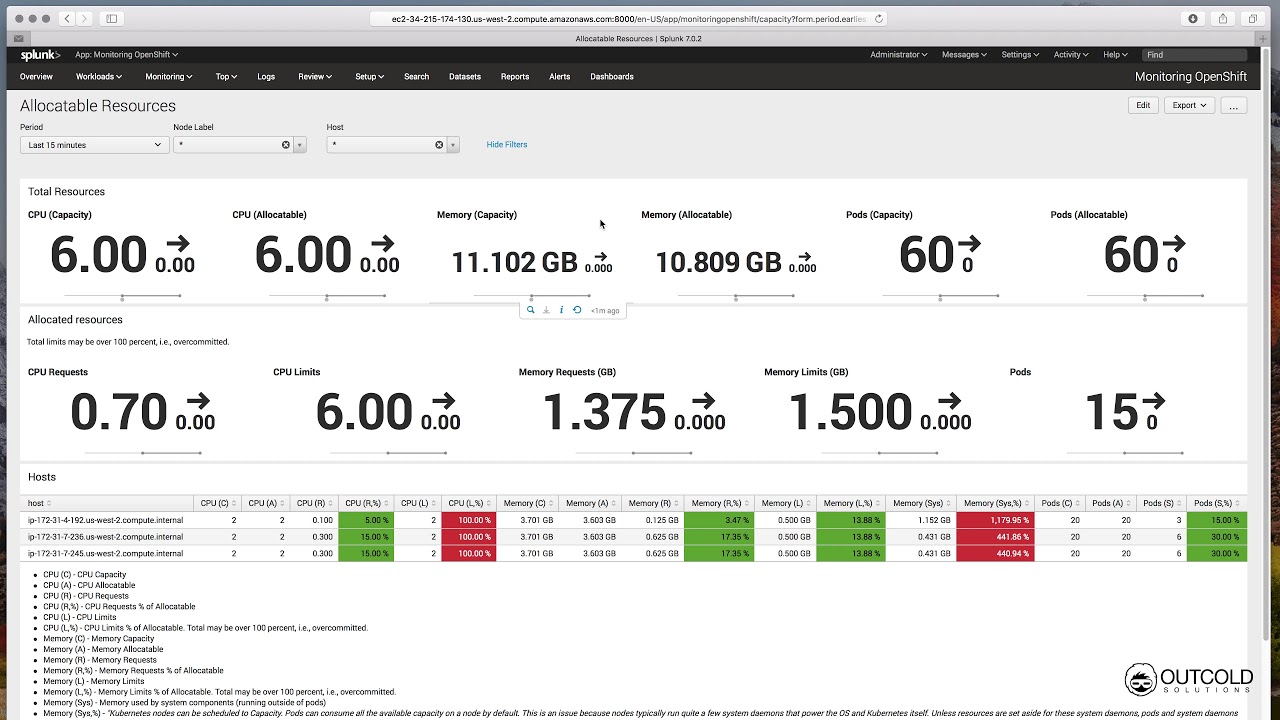Image resolution: width=1280 pixels, height=720 pixels.
Task: Click the CPU (Capacity) 6.00 value
Action: (98, 255)
